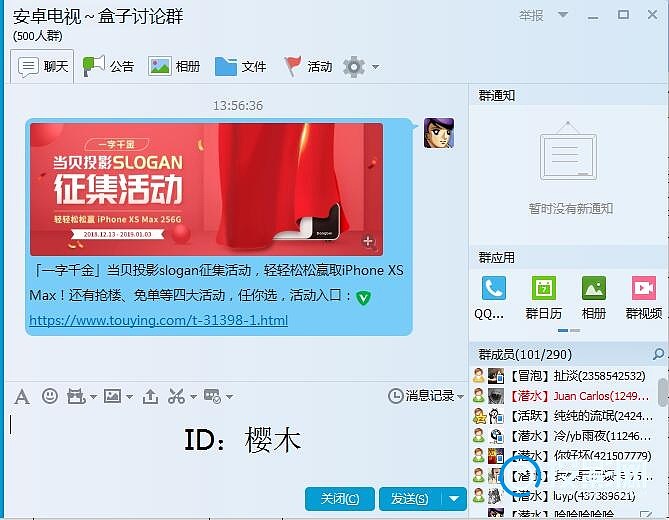Viewport: 669px width, 520px height.
Task: Click the magnify plus icon on banner
Action: click(x=368, y=241)
